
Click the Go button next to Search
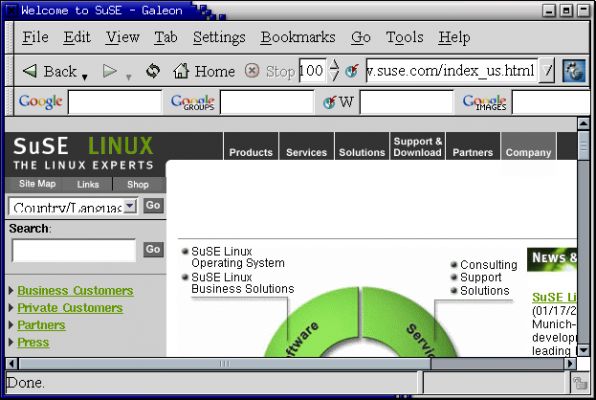click(x=154, y=249)
